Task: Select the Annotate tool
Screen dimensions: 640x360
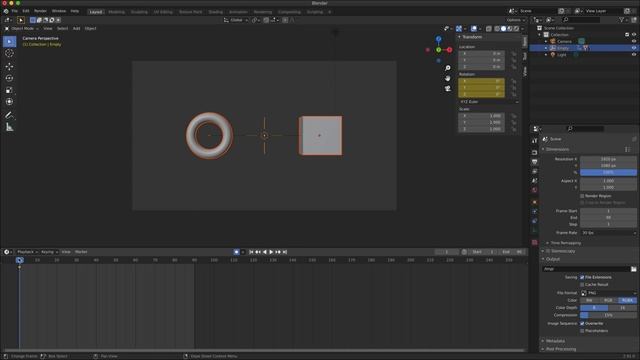Action: click(9, 115)
